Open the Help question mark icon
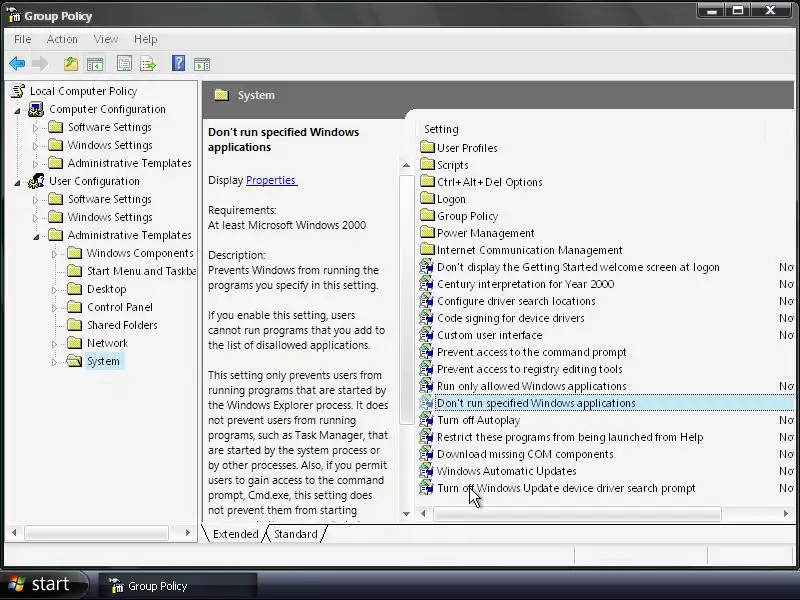This screenshot has width=800, height=600. [179, 63]
